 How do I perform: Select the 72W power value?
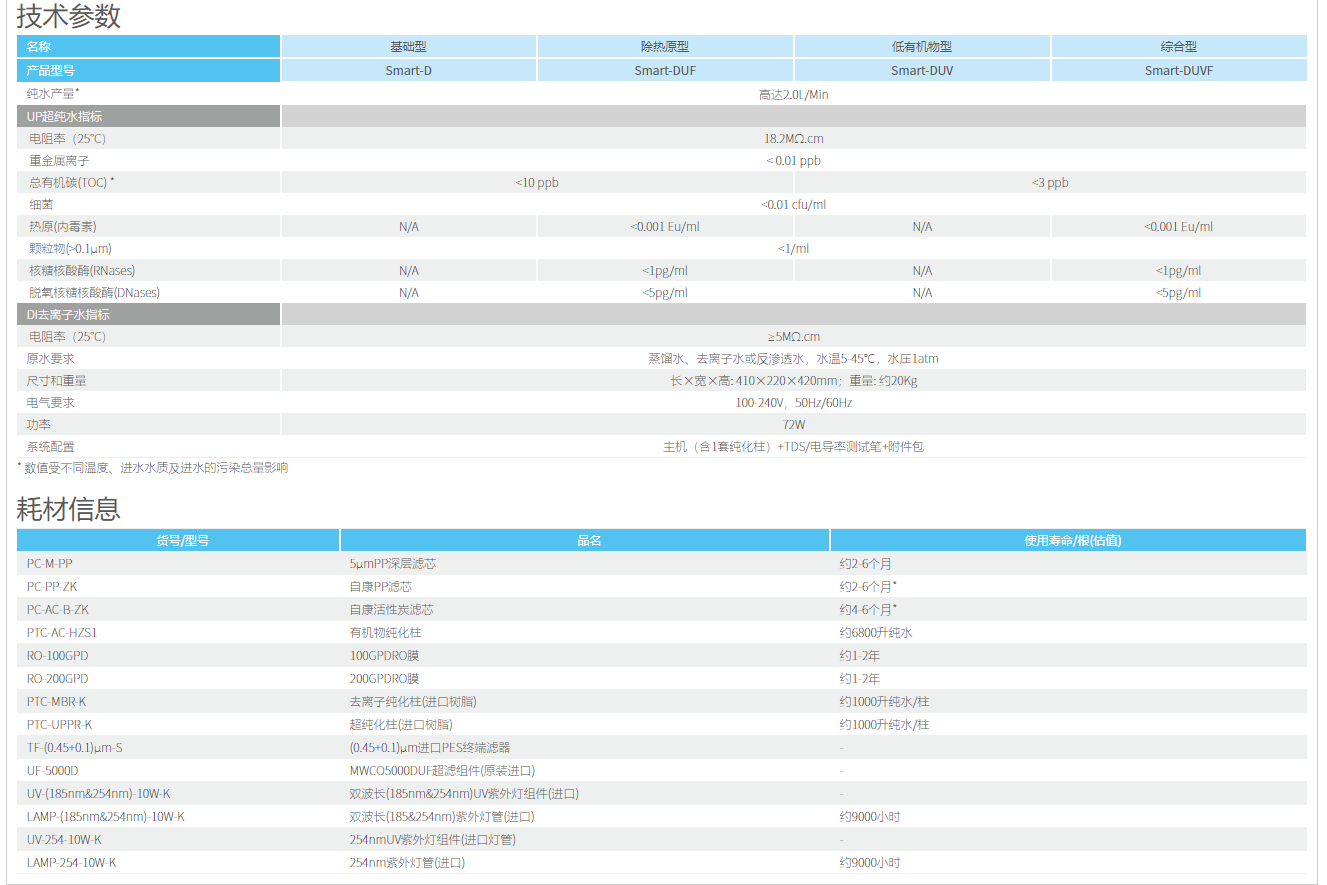(794, 425)
